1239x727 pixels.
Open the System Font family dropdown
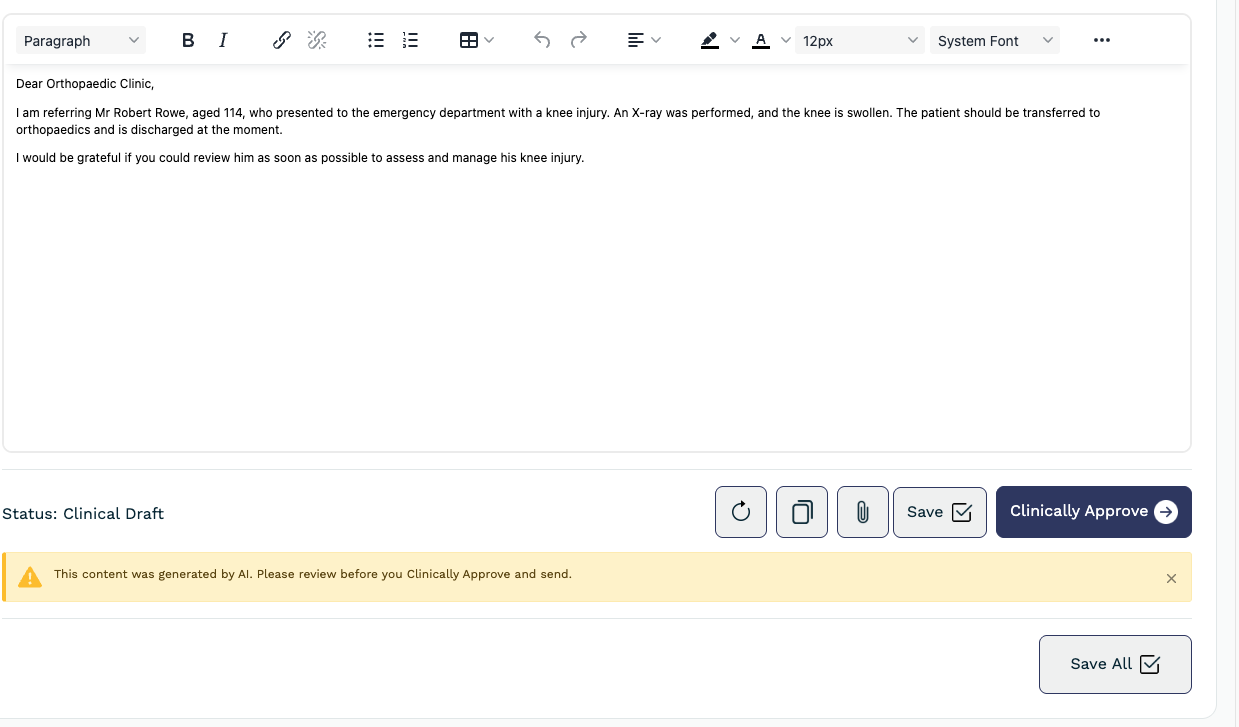[x=994, y=41]
